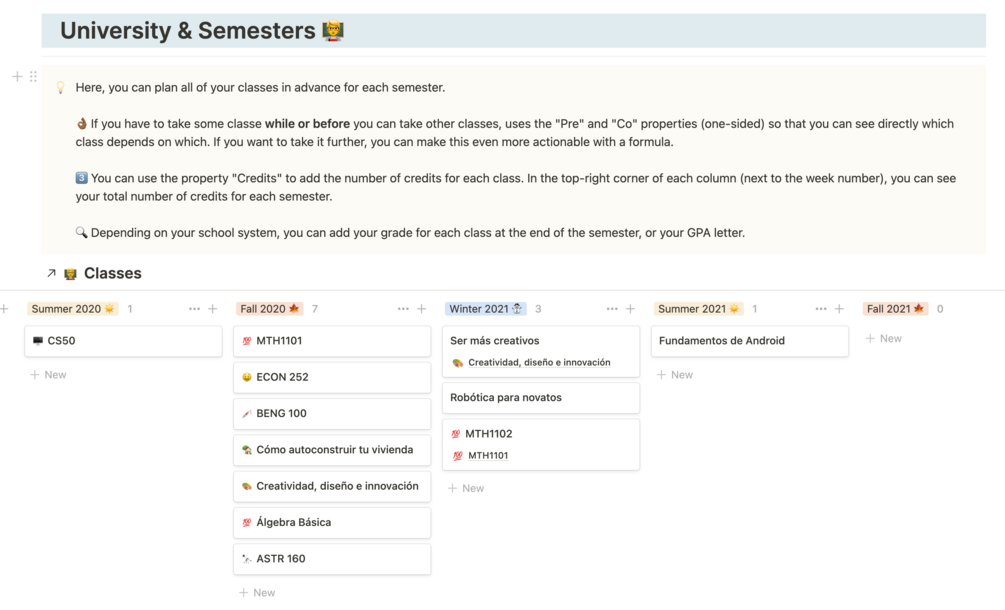
Task: Click the plus icon in the Winter 2021 column
Action: coord(630,309)
